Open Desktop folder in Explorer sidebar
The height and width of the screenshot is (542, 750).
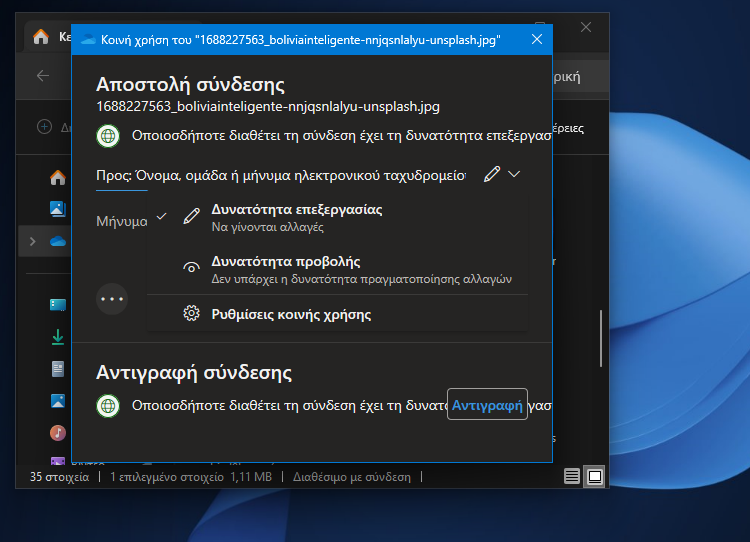click(58, 305)
